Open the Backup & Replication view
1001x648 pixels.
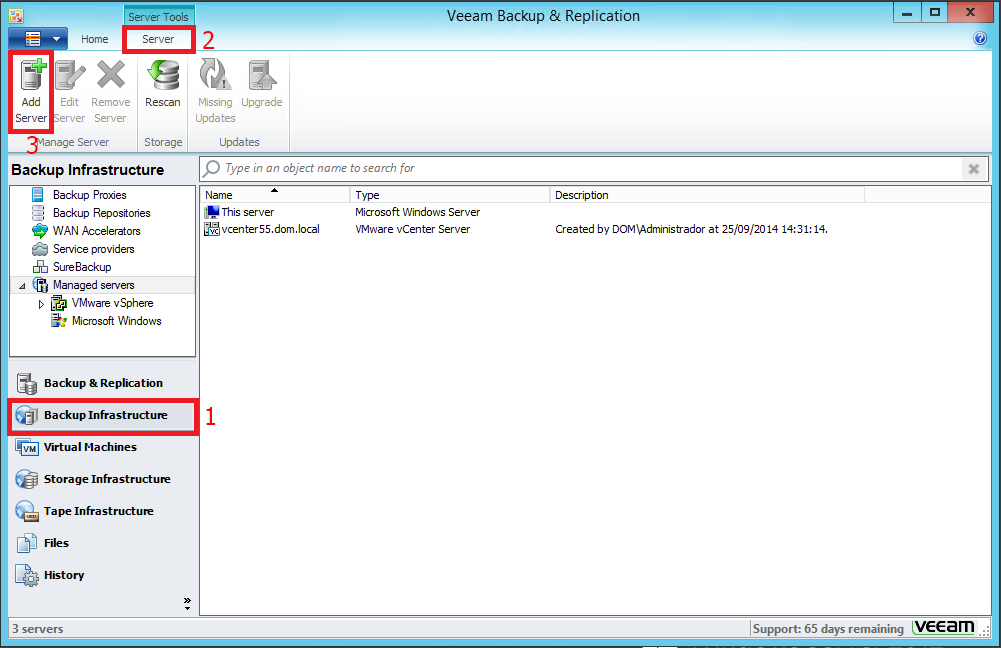(x=103, y=383)
